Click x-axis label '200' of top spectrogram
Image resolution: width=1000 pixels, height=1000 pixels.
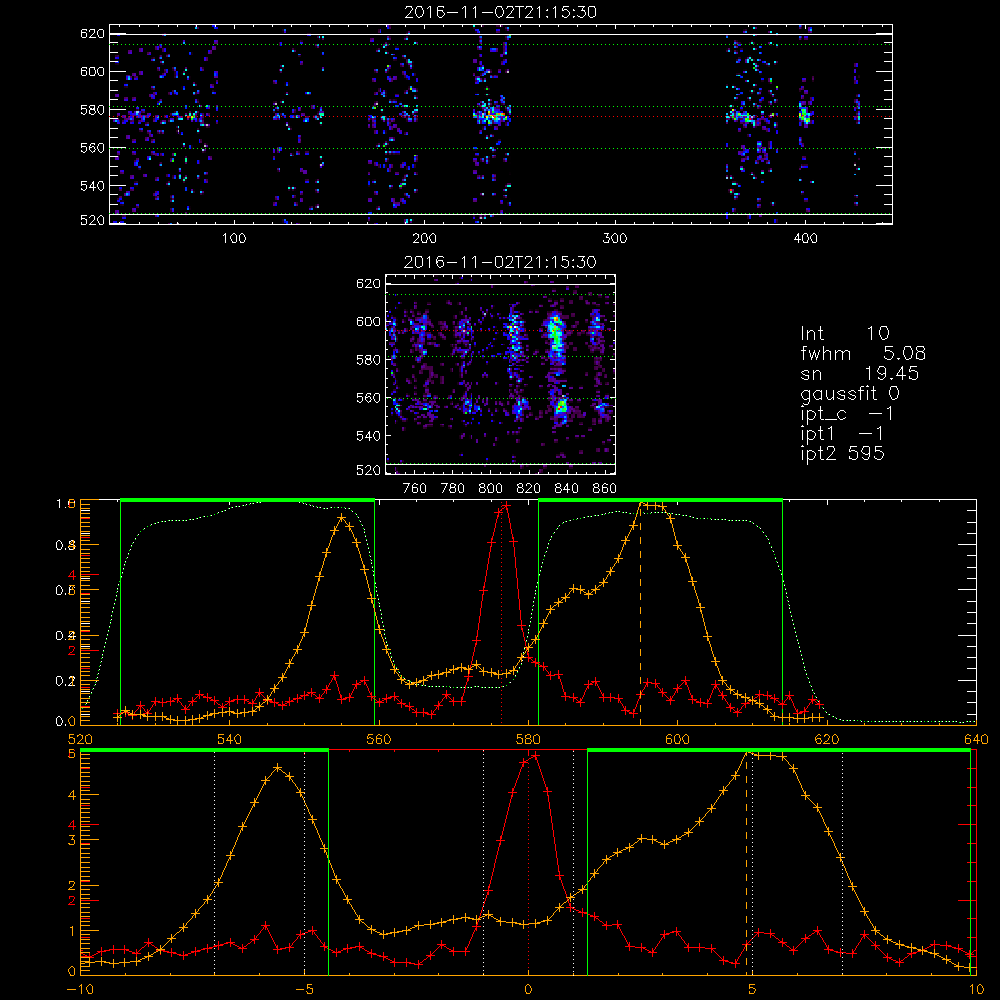pos(424,239)
